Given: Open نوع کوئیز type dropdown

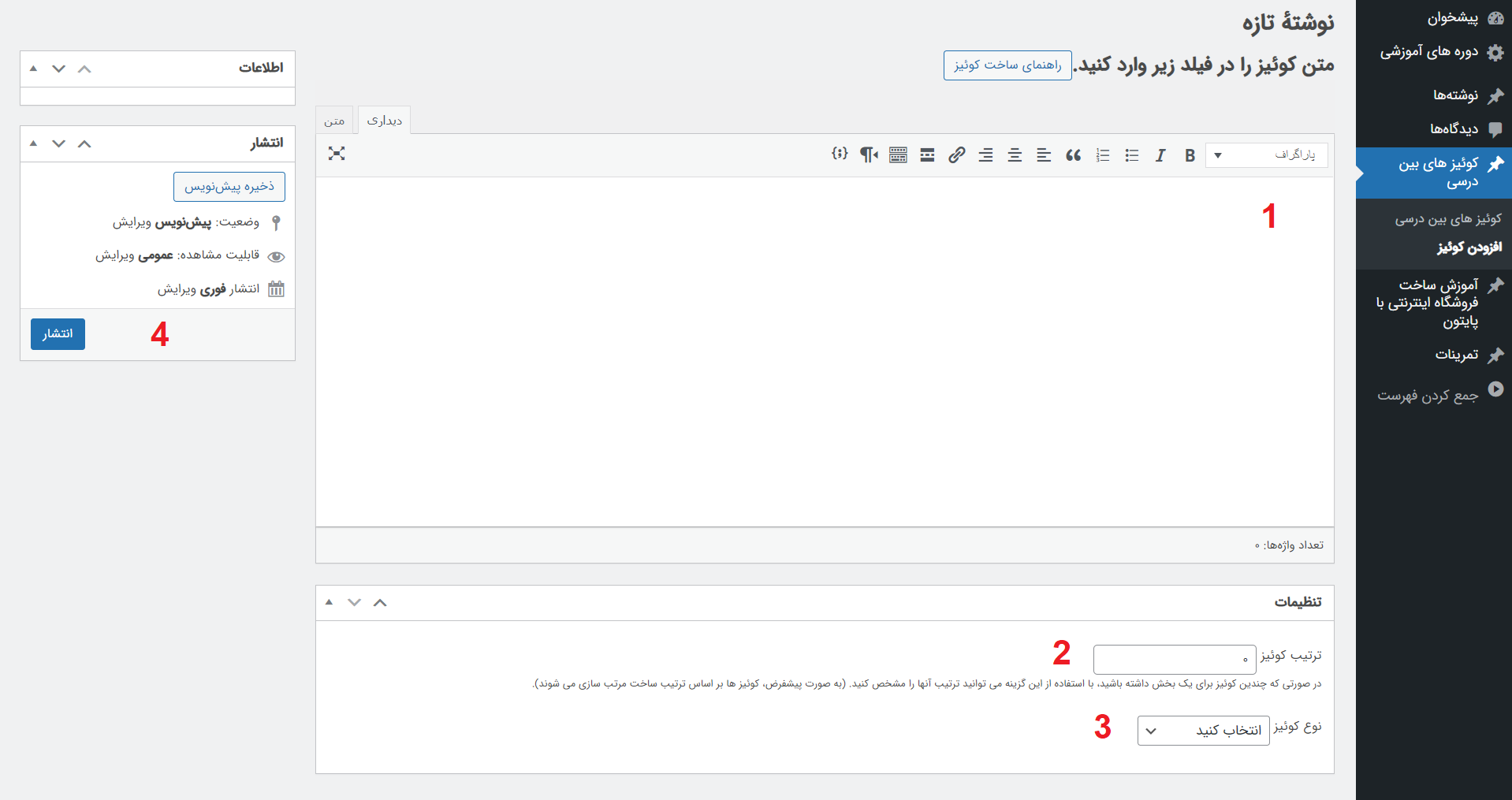Looking at the screenshot, I should (x=1204, y=731).
